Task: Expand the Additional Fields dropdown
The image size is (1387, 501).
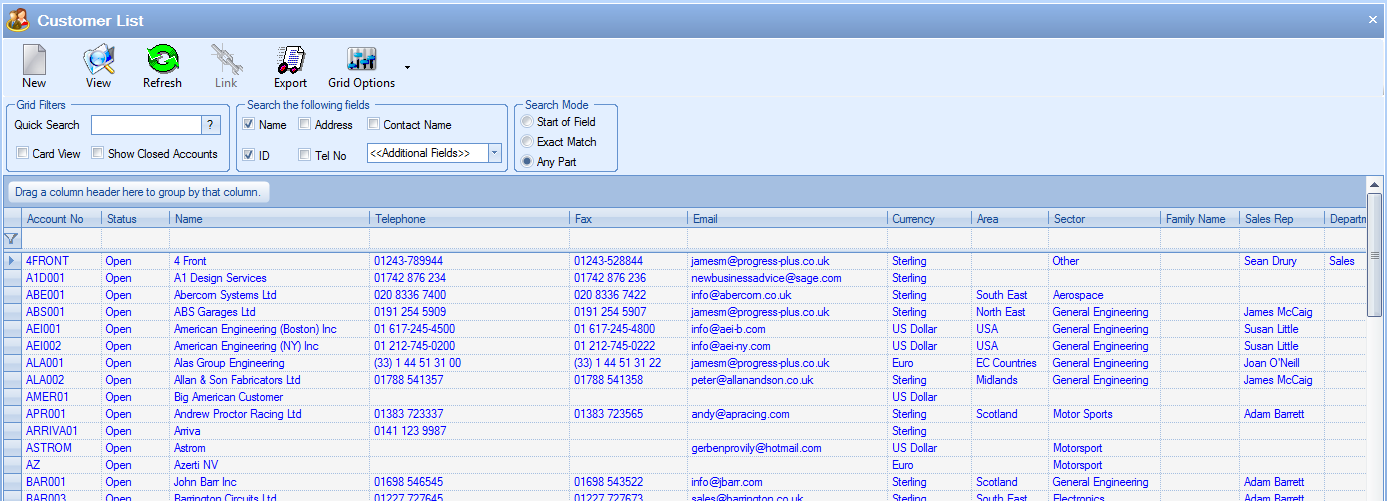Action: (495, 153)
